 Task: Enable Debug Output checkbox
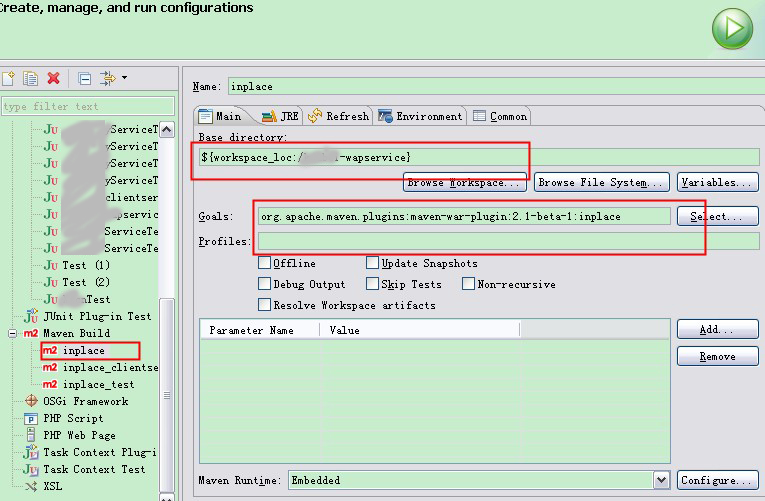pyautogui.click(x=264, y=284)
